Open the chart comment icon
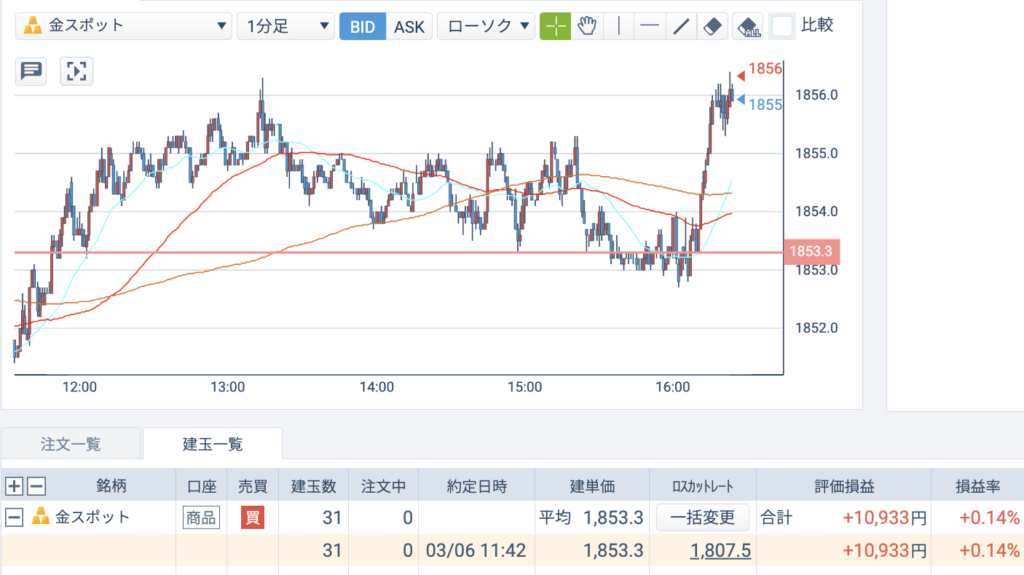The image size is (1024, 575). click(x=31, y=71)
